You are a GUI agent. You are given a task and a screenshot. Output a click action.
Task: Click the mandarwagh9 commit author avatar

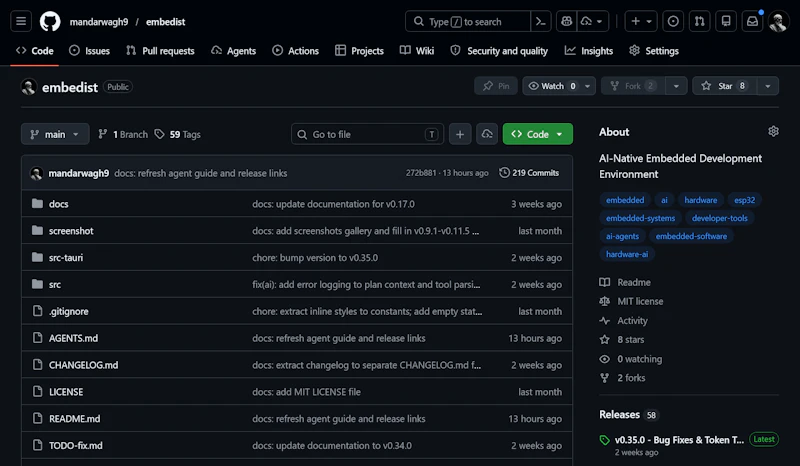pyautogui.click(x=36, y=173)
